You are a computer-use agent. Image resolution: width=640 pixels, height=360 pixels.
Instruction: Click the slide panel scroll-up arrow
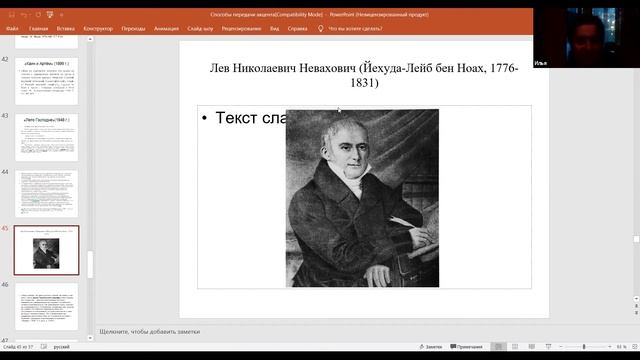(x=90, y=39)
